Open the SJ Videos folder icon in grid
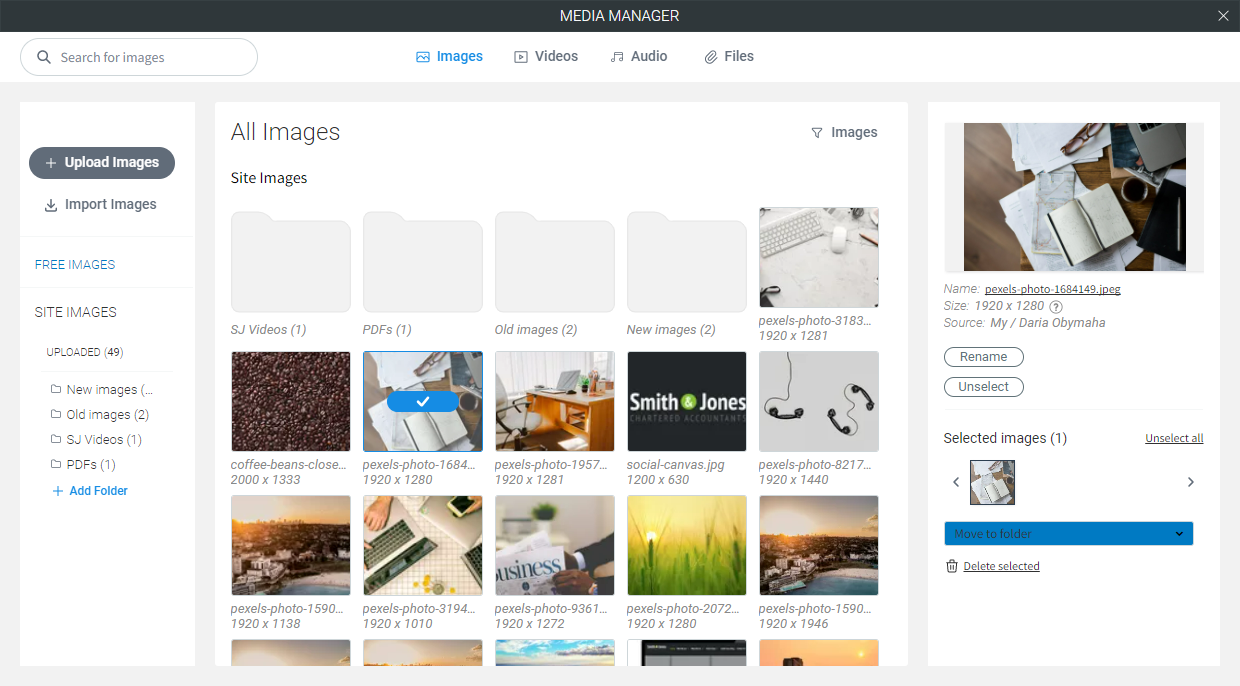Image resolution: width=1240 pixels, height=686 pixels. coord(291,262)
